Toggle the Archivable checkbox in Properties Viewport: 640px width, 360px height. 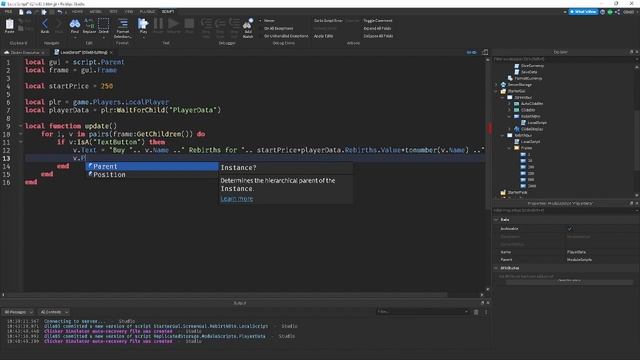coord(570,229)
